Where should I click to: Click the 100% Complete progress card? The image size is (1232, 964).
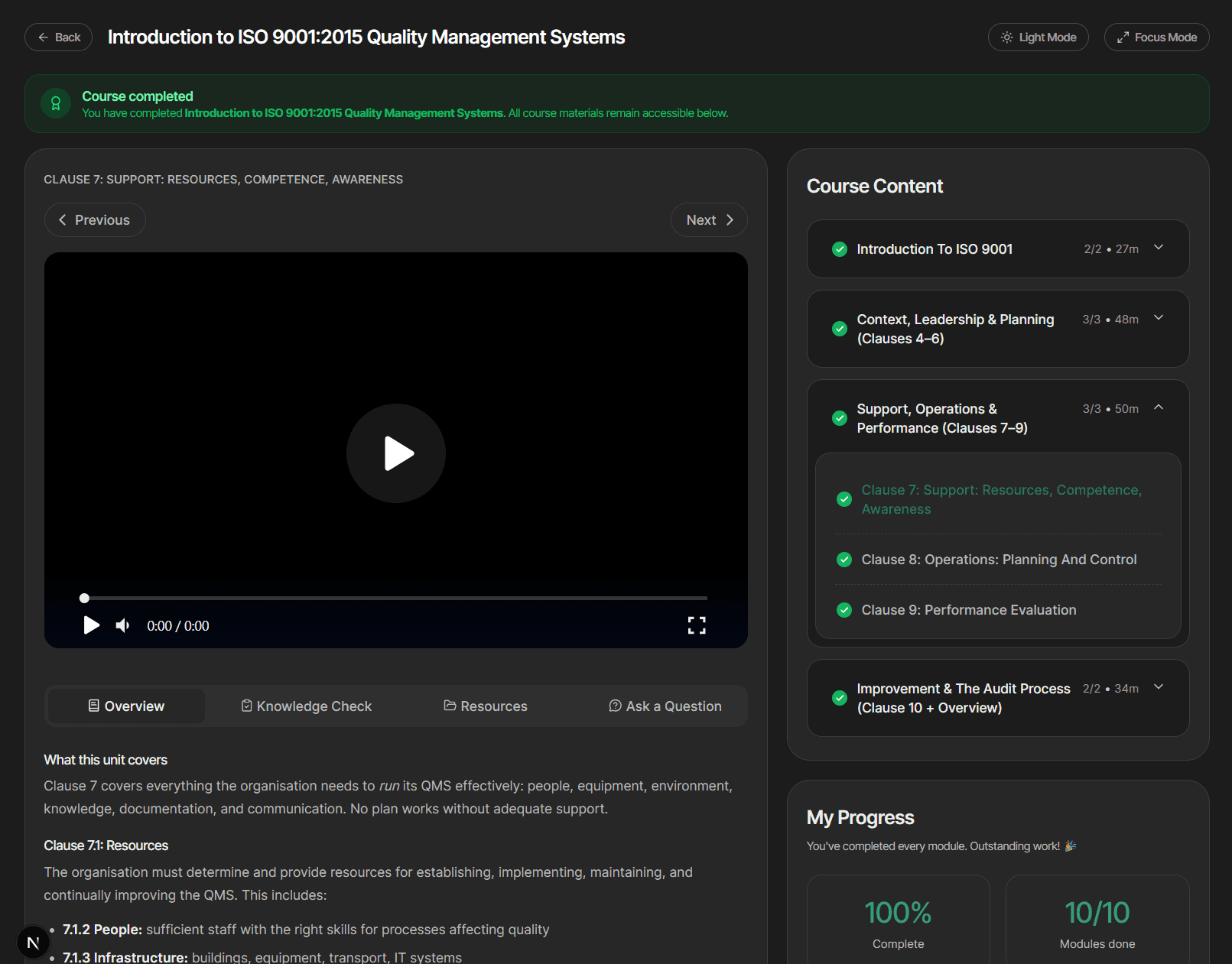[x=899, y=920]
